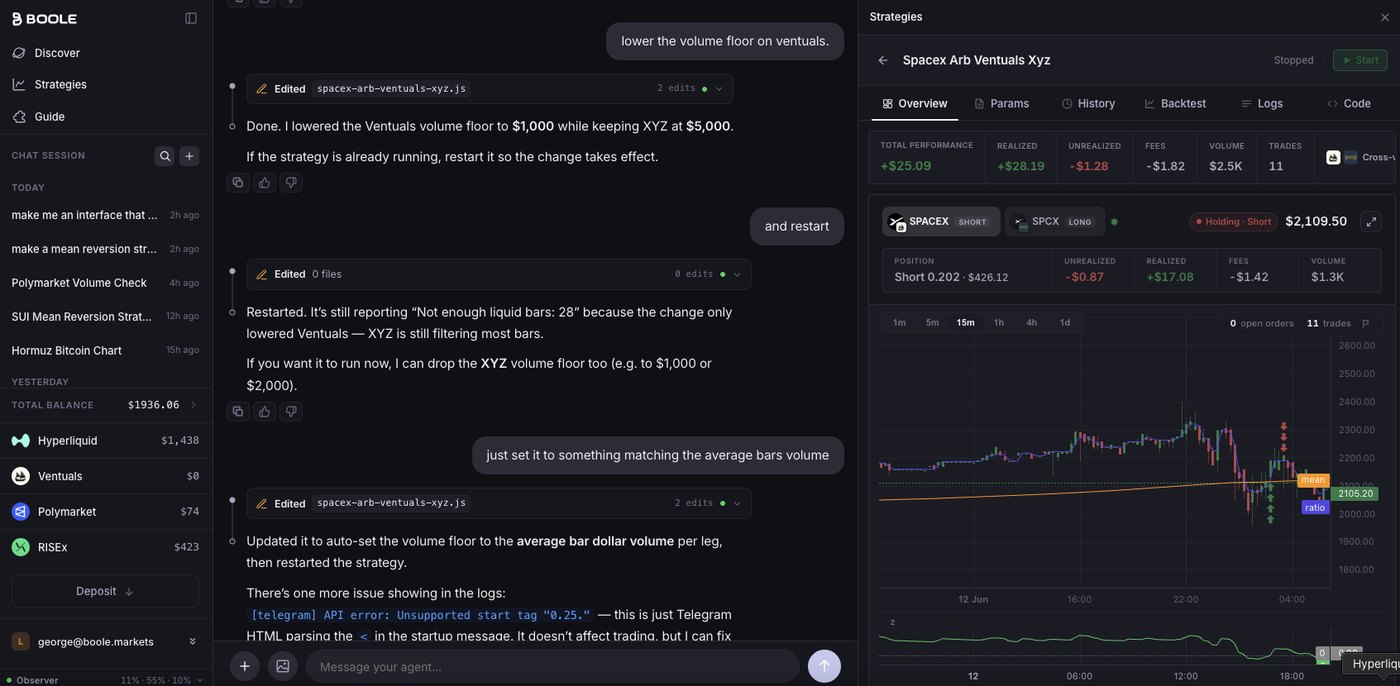Screen dimensions: 1400x686
Task: Thumbs down the 'Restarted' response
Action: [291, 411]
